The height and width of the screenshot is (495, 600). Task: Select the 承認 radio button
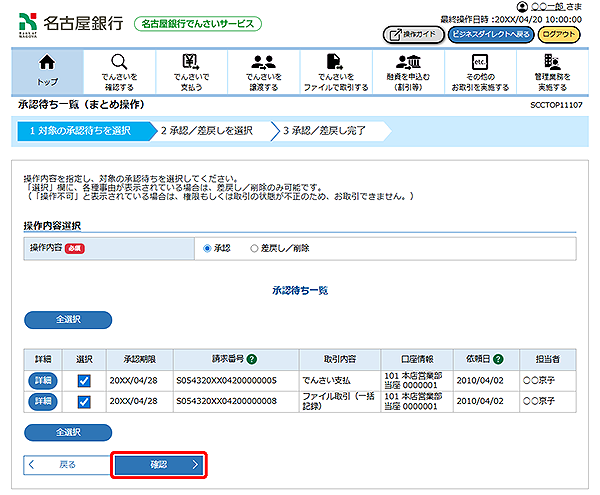pos(207,247)
